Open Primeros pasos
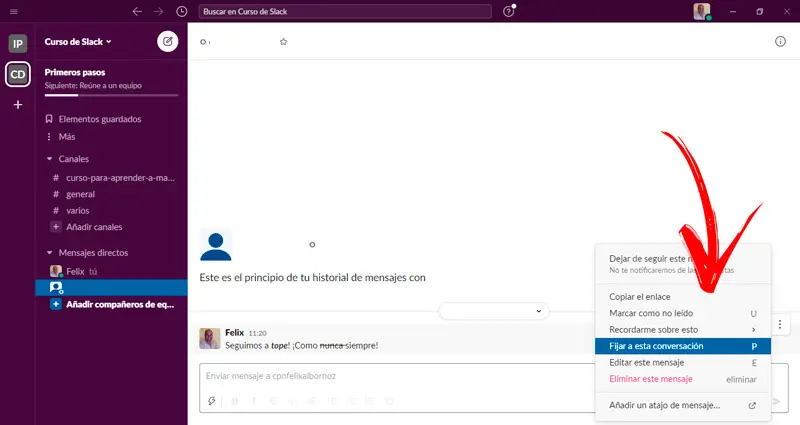Viewport: 800px width, 425px height. 75,72
